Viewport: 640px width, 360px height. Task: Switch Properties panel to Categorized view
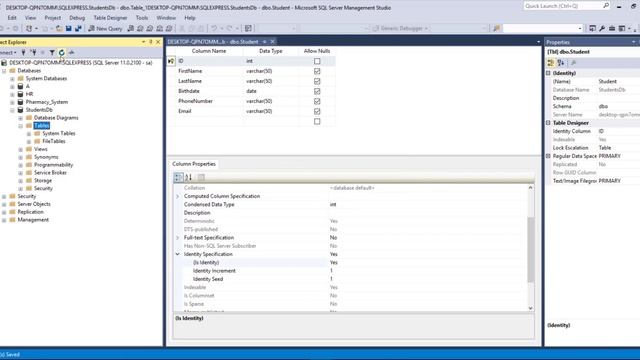tap(551, 63)
